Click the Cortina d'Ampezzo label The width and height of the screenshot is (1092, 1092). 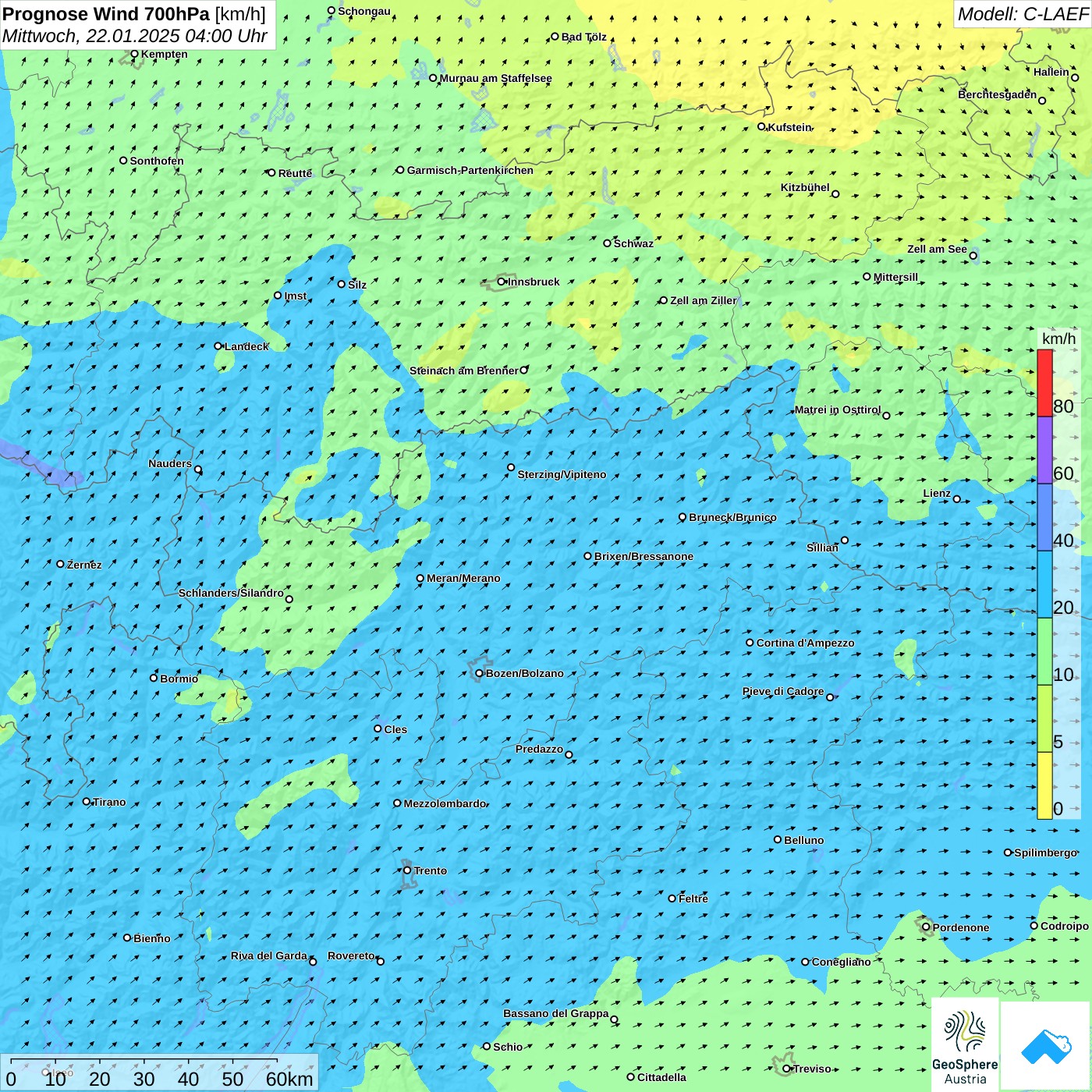[805, 643]
